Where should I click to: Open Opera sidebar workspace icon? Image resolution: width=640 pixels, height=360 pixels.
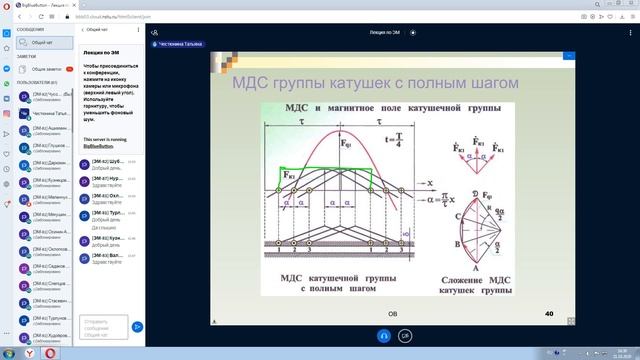(x=7, y=33)
